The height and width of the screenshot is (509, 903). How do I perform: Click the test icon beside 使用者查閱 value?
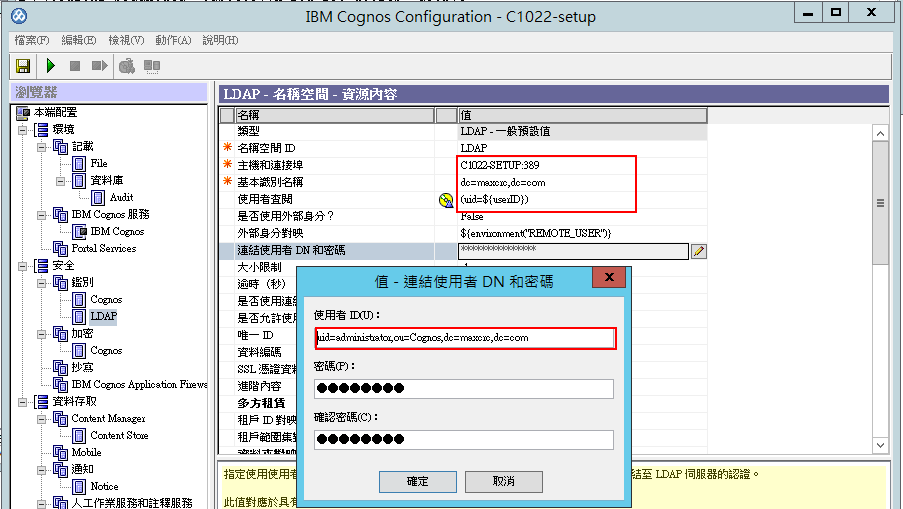point(446,200)
